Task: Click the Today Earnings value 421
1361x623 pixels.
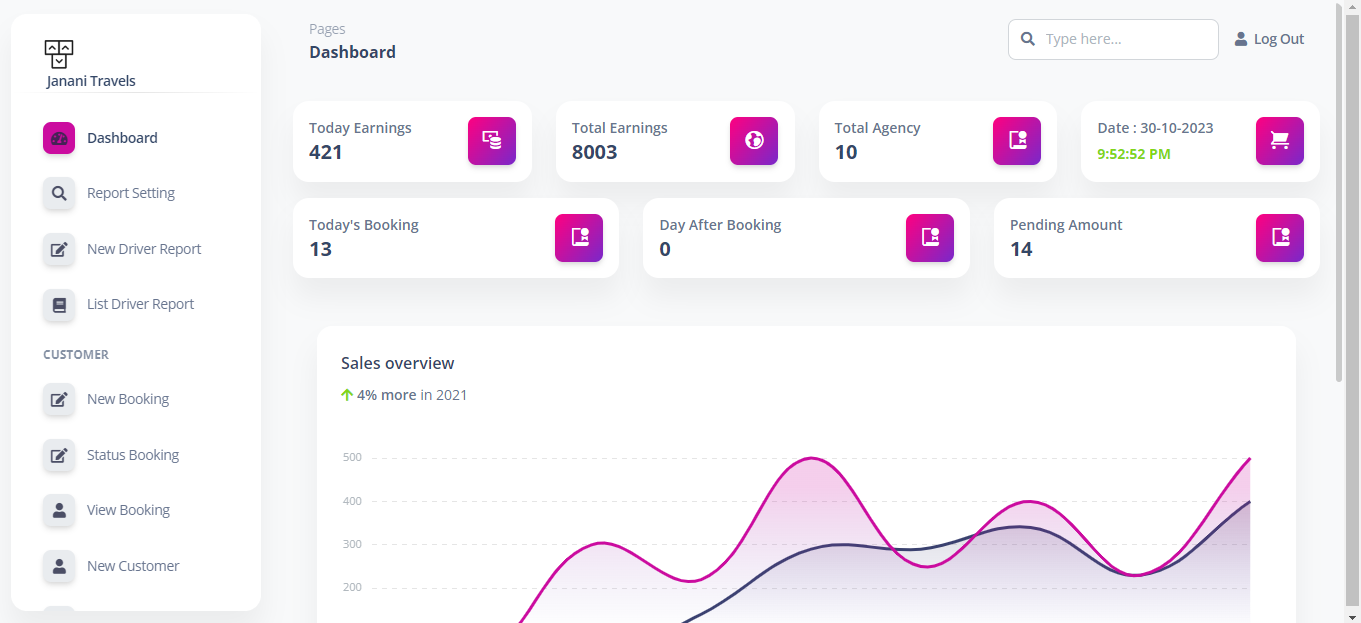Action: [326, 152]
